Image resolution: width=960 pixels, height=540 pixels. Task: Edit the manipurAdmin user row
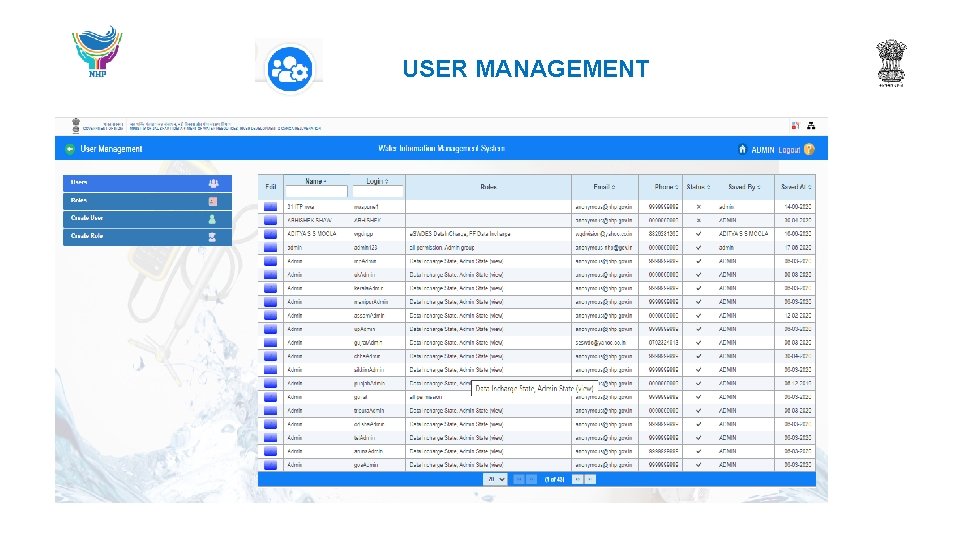tap(270, 302)
